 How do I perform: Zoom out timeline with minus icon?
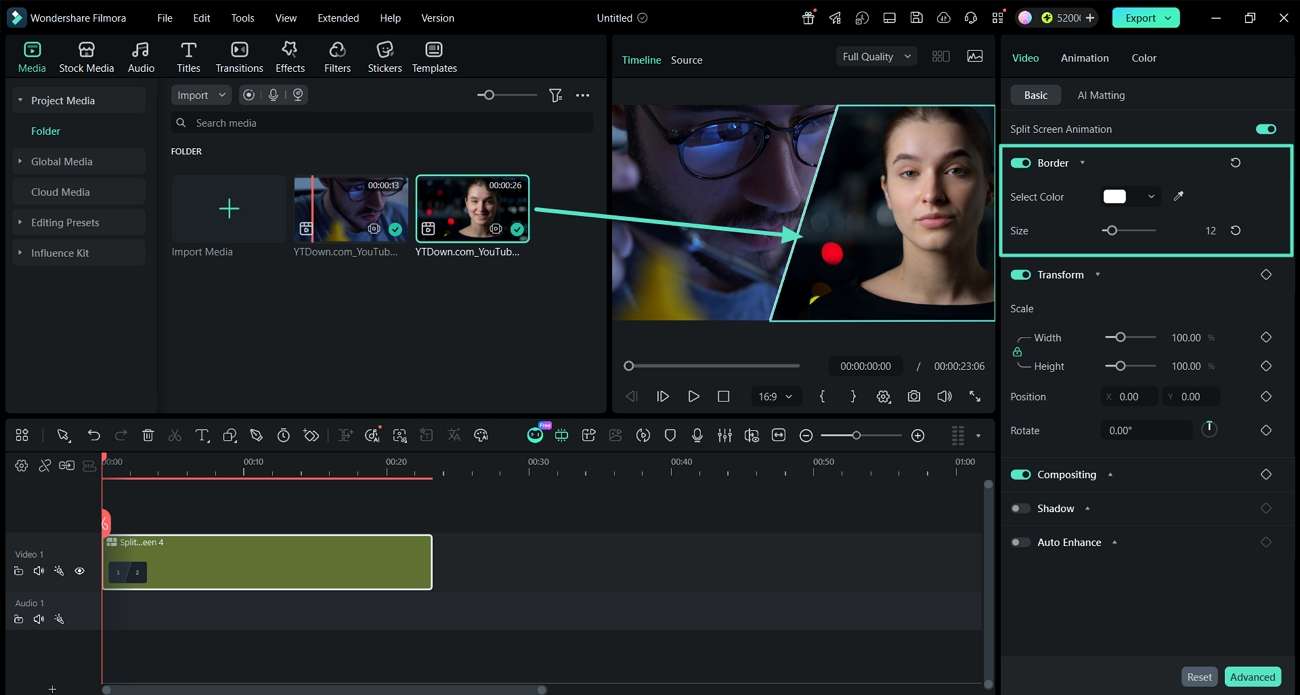tap(806, 435)
